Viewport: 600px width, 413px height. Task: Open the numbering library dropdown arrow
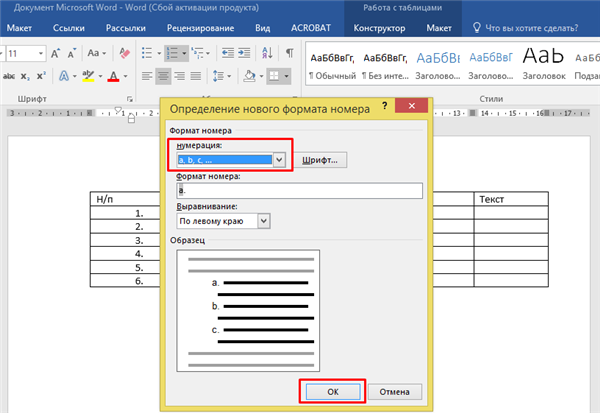point(184,53)
